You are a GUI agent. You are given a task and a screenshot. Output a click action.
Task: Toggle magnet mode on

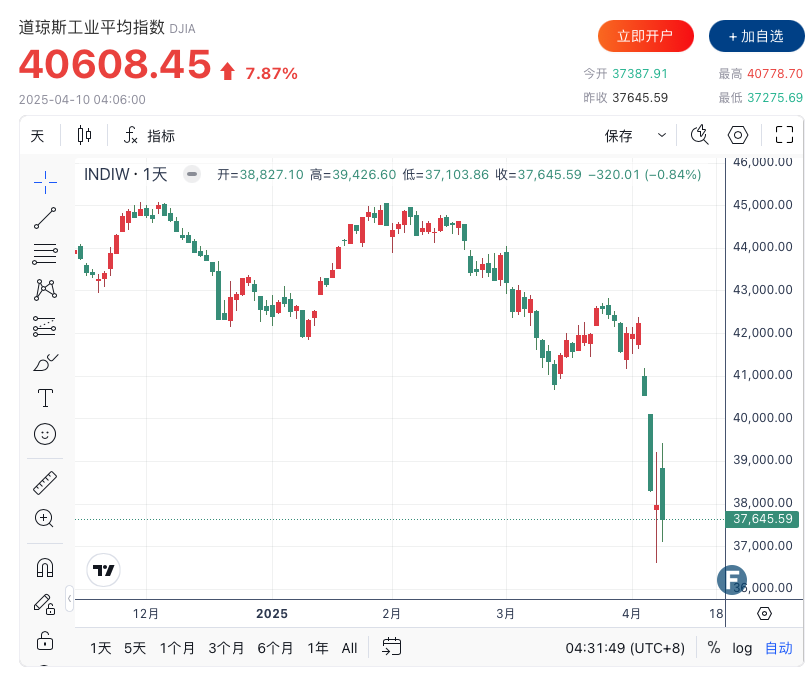click(x=45, y=567)
